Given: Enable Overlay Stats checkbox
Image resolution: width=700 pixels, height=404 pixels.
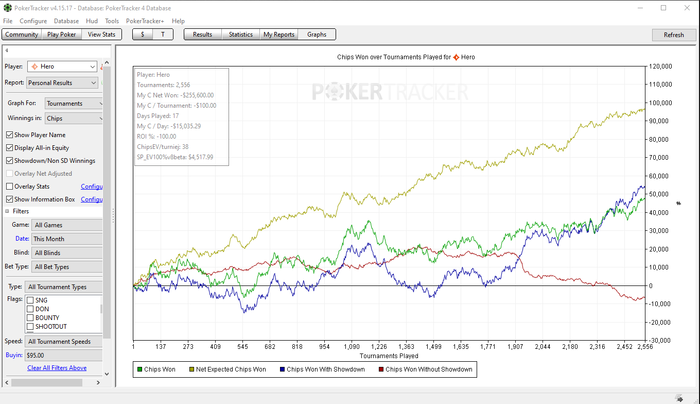Looking at the screenshot, I should pos(9,187).
